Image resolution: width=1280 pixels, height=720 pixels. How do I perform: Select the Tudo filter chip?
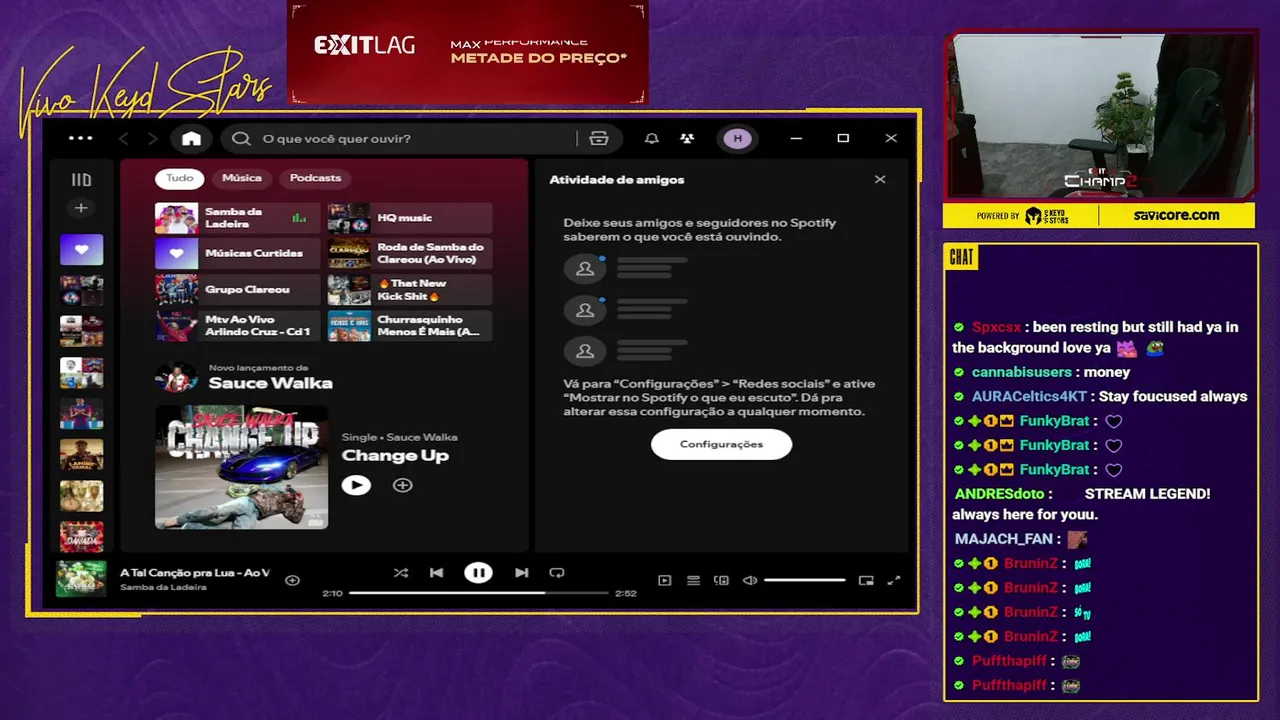180,178
